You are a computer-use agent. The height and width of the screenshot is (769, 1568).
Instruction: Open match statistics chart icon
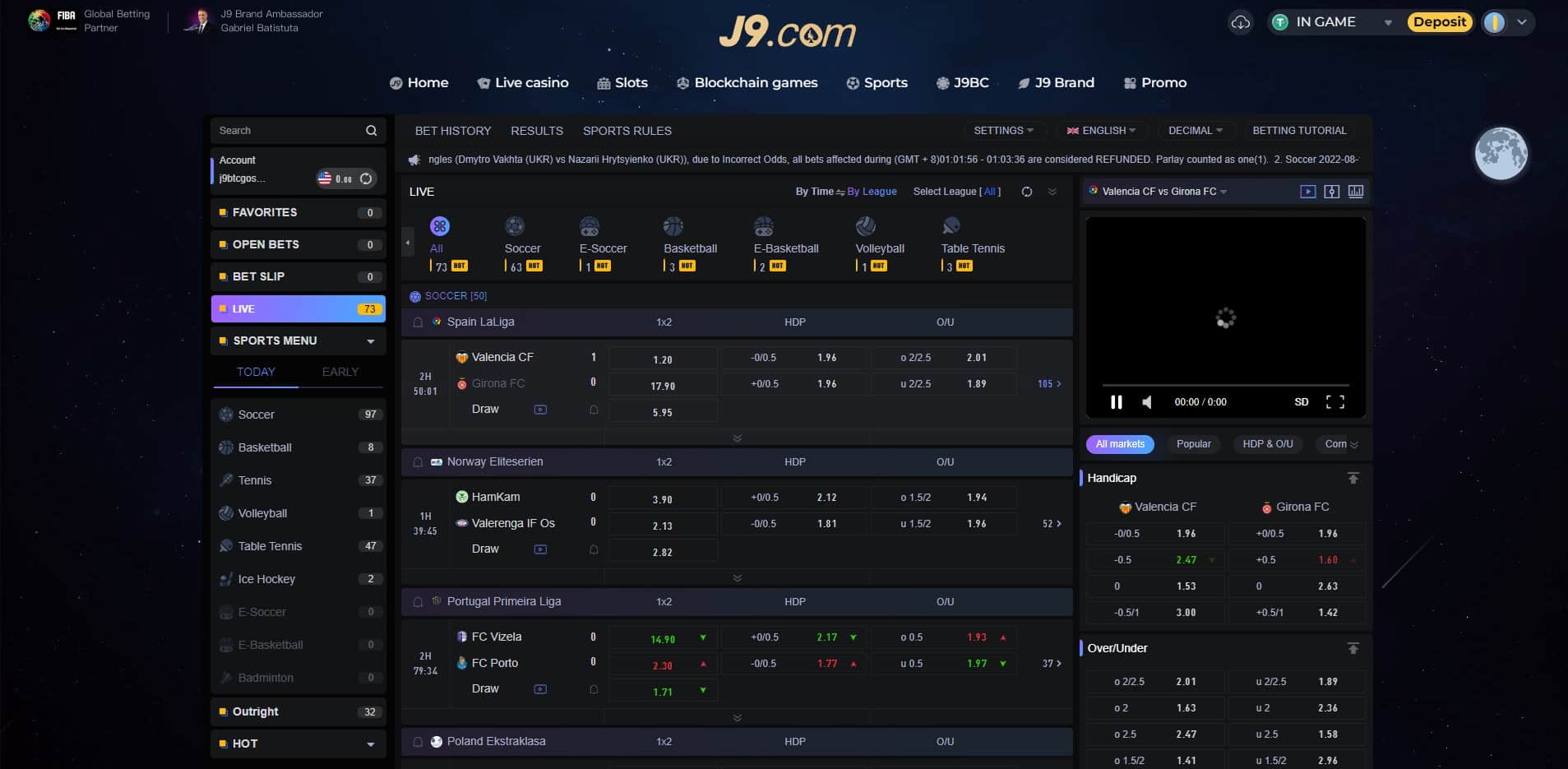tap(1356, 192)
